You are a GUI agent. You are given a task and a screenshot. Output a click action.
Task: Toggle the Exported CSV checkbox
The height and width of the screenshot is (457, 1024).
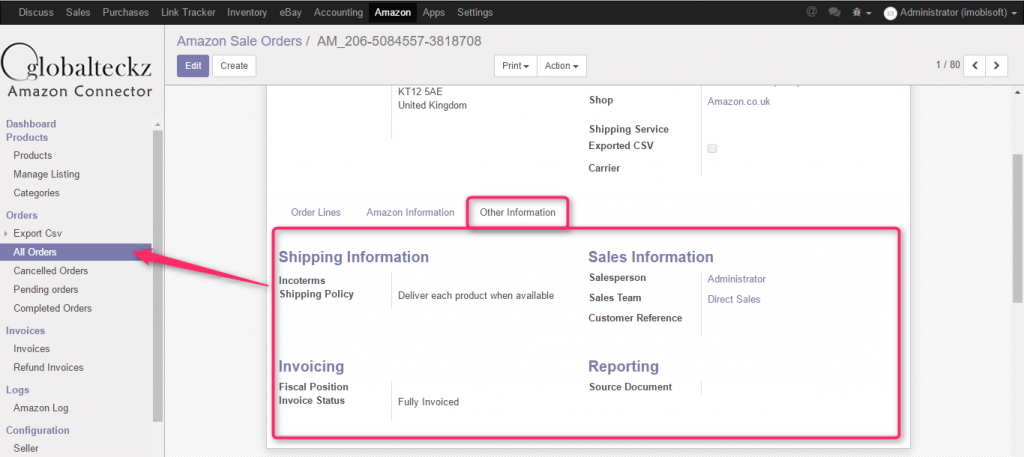pos(712,148)
